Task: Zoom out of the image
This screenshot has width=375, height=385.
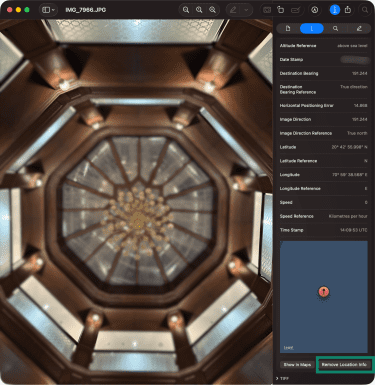Action: pos(186,10)
